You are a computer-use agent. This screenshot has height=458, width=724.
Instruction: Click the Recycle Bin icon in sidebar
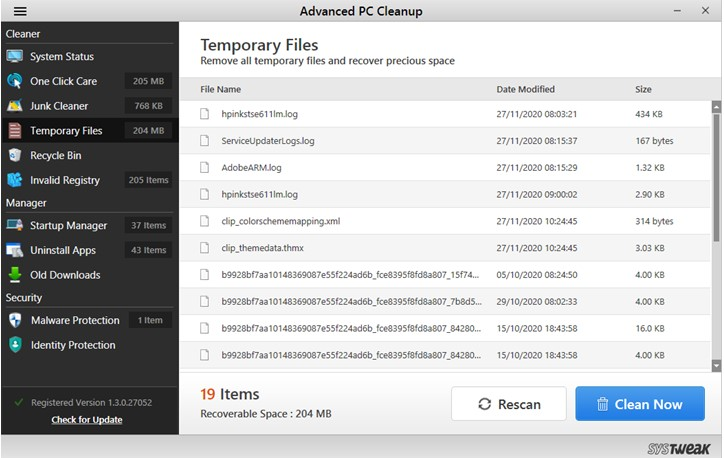15,155
